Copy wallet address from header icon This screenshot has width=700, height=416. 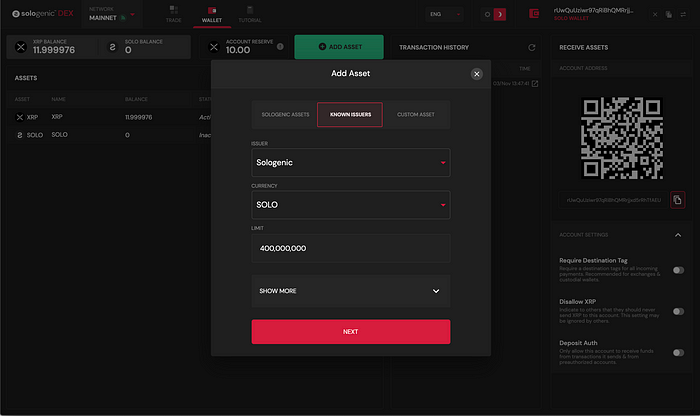pyautogui.click(x=669, y=14)
